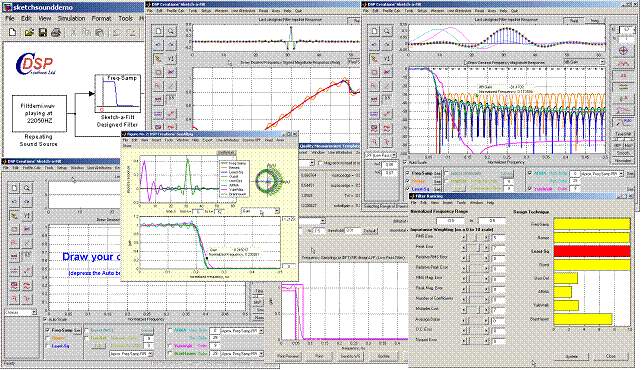
Task: Open Insert menu in Filter Ranking window
Action: (x=447, y=202)
